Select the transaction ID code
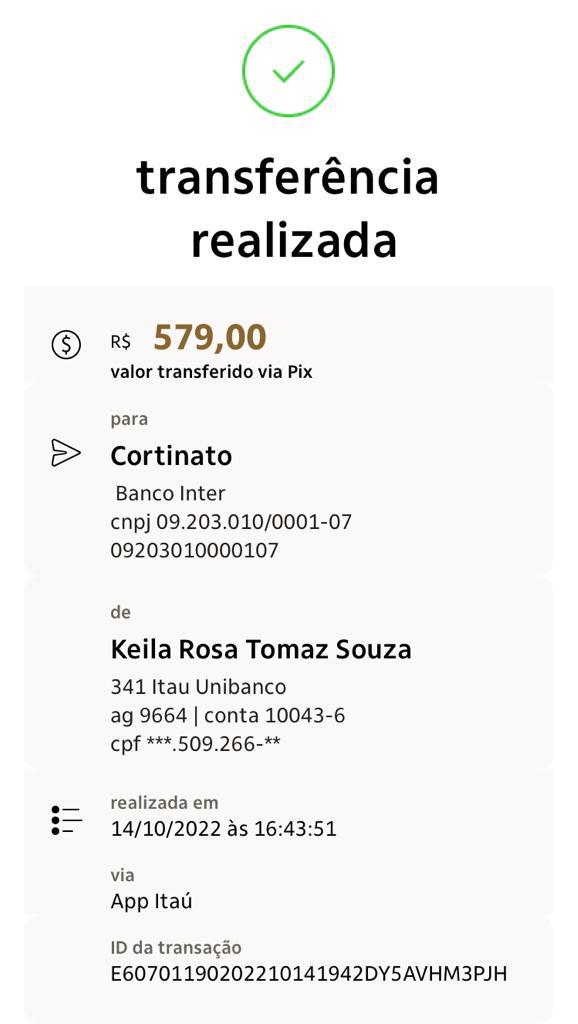The width and height of the screenshot is (578, 1024). [308, 974]
